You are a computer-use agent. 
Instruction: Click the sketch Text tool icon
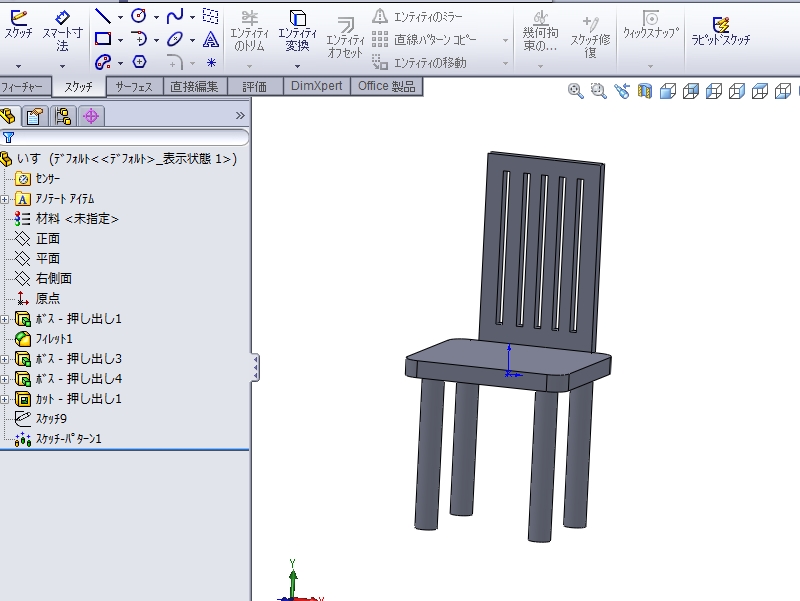pyautogui.click(x=211, y=39)
